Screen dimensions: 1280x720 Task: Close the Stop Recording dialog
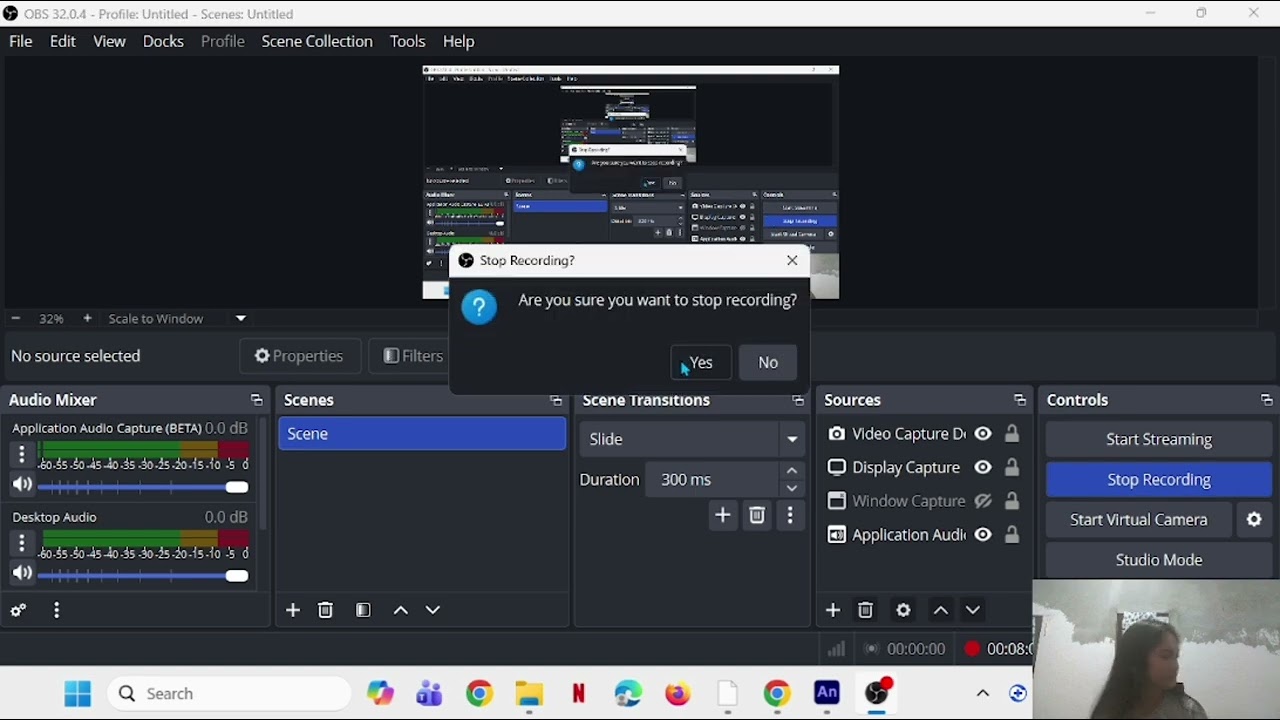coord(792,261)
